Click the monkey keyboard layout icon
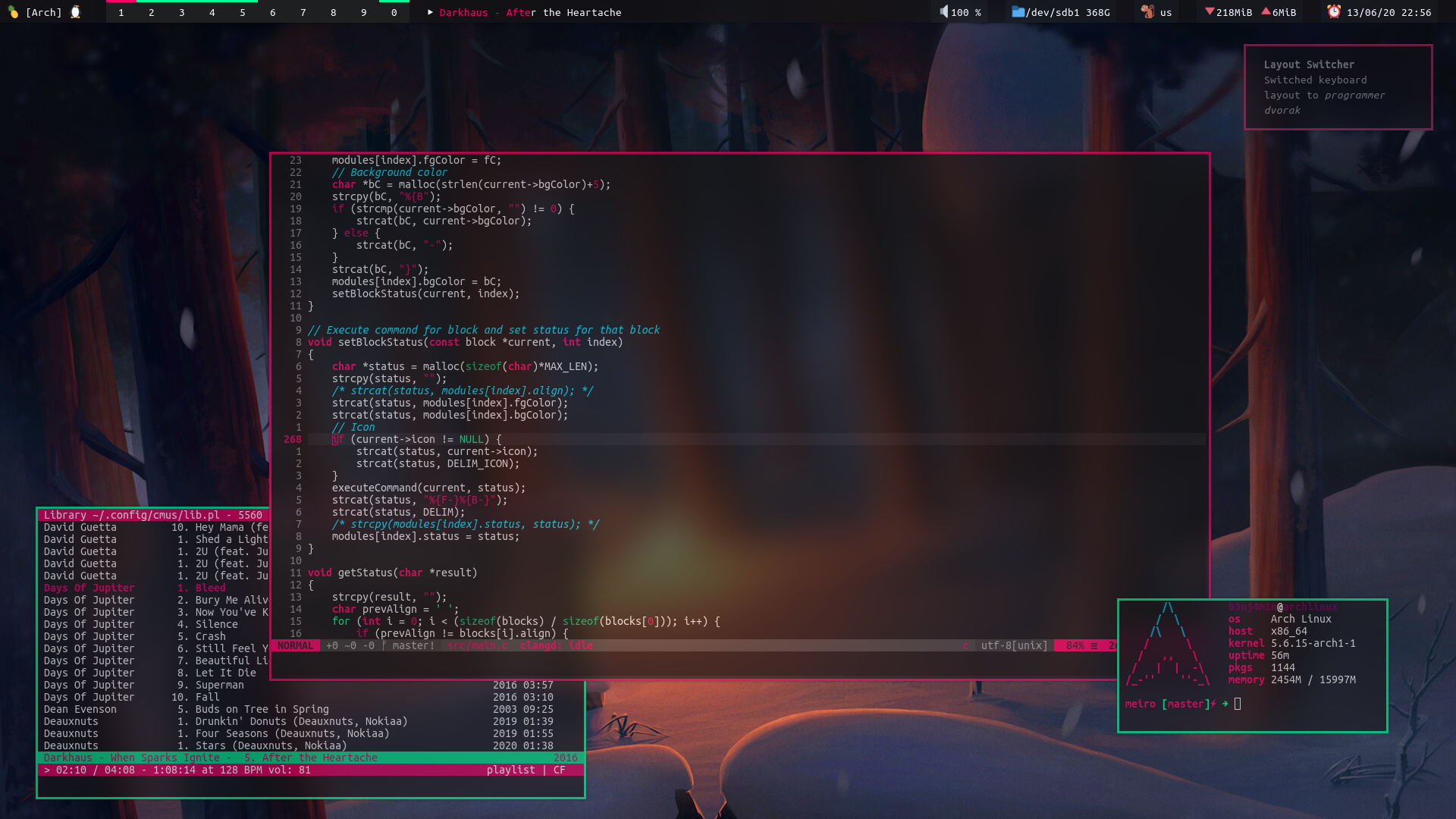Viewport: 1456px width, 819px height. 1147,12
